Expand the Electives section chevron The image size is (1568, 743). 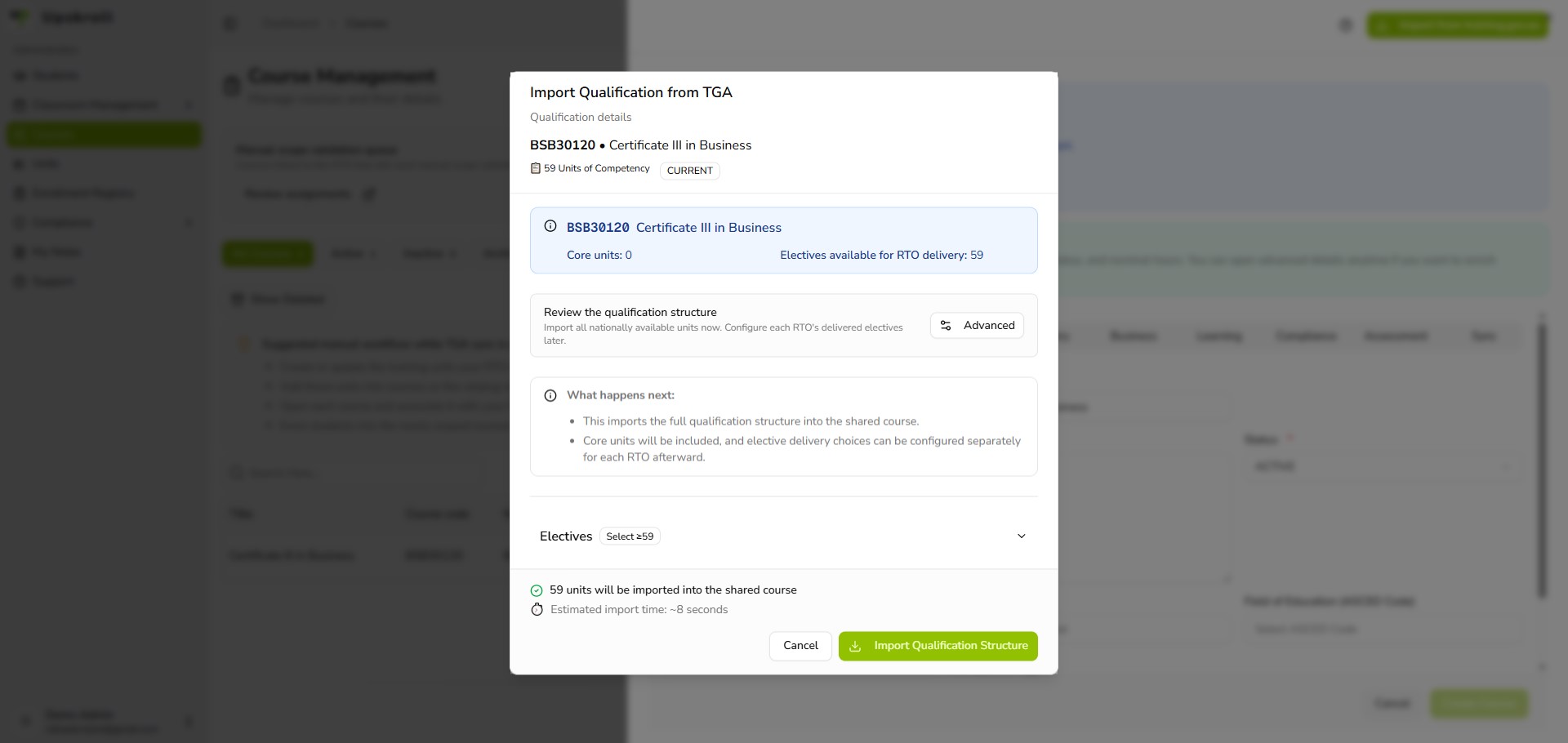tap(1021, 536)
